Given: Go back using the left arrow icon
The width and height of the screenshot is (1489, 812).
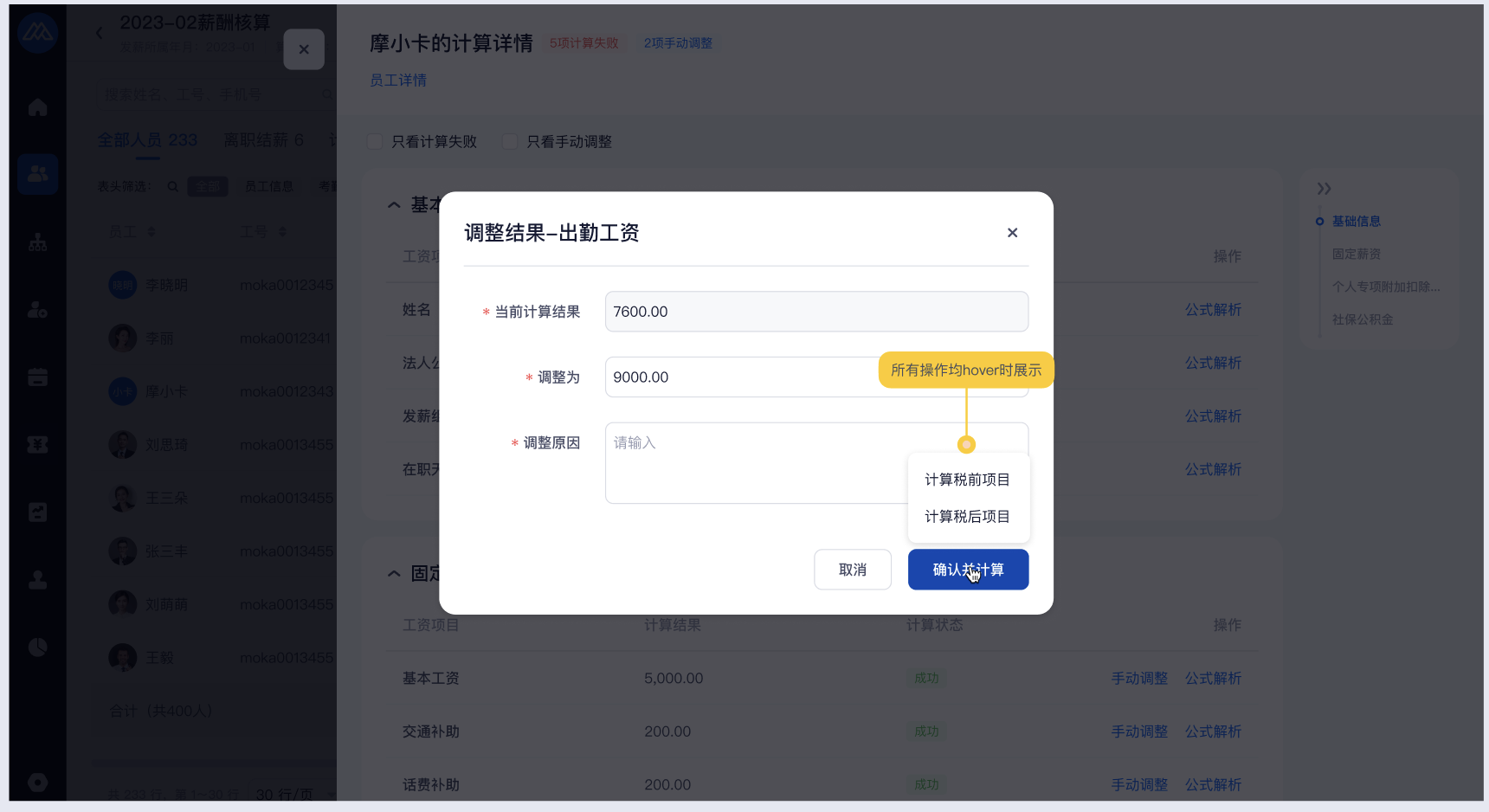Looking at the screenshot, I should pos(99,33).
